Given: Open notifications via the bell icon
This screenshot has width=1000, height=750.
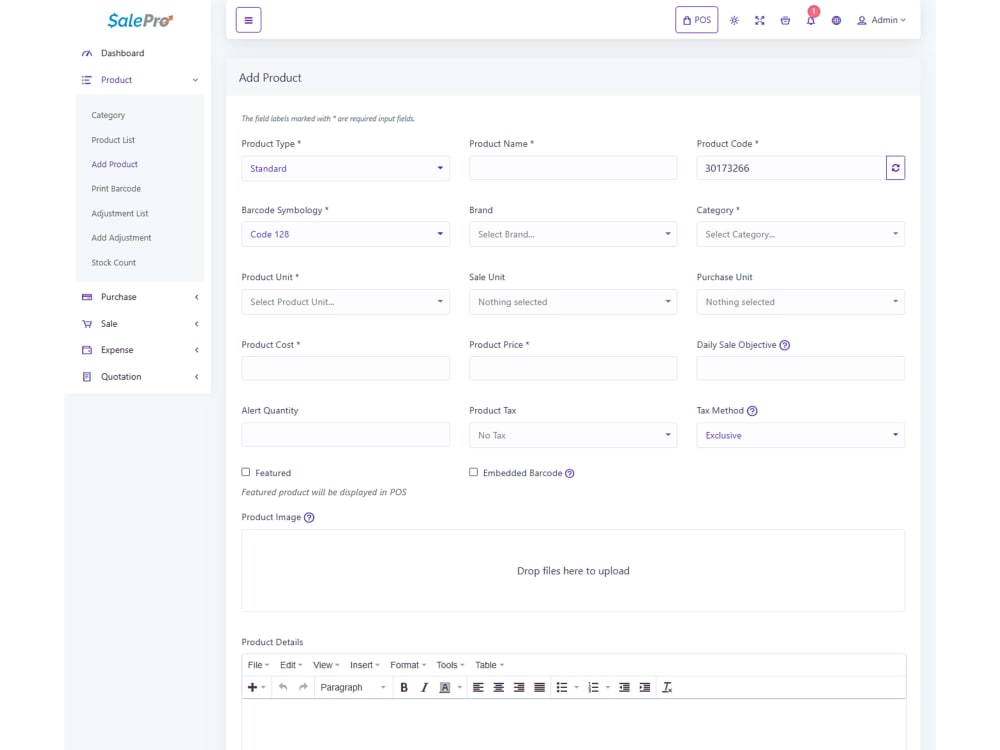Looking at the screenshot, I should tap(810, 19).
